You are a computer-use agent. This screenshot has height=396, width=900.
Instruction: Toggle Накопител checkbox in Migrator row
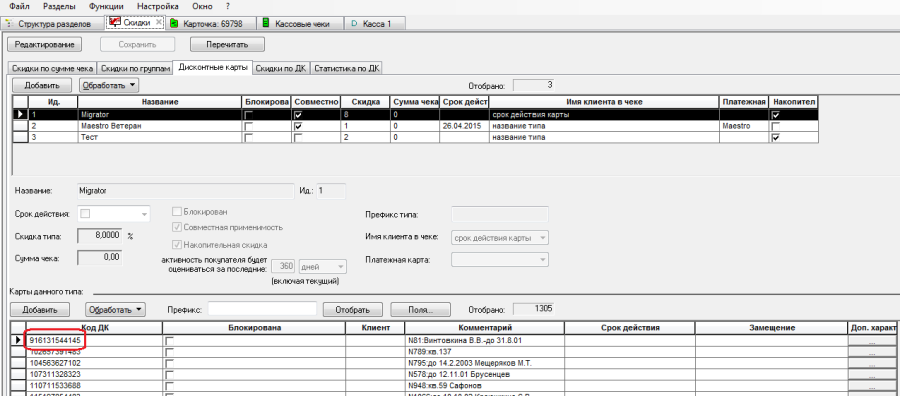(x=777, y=115)
